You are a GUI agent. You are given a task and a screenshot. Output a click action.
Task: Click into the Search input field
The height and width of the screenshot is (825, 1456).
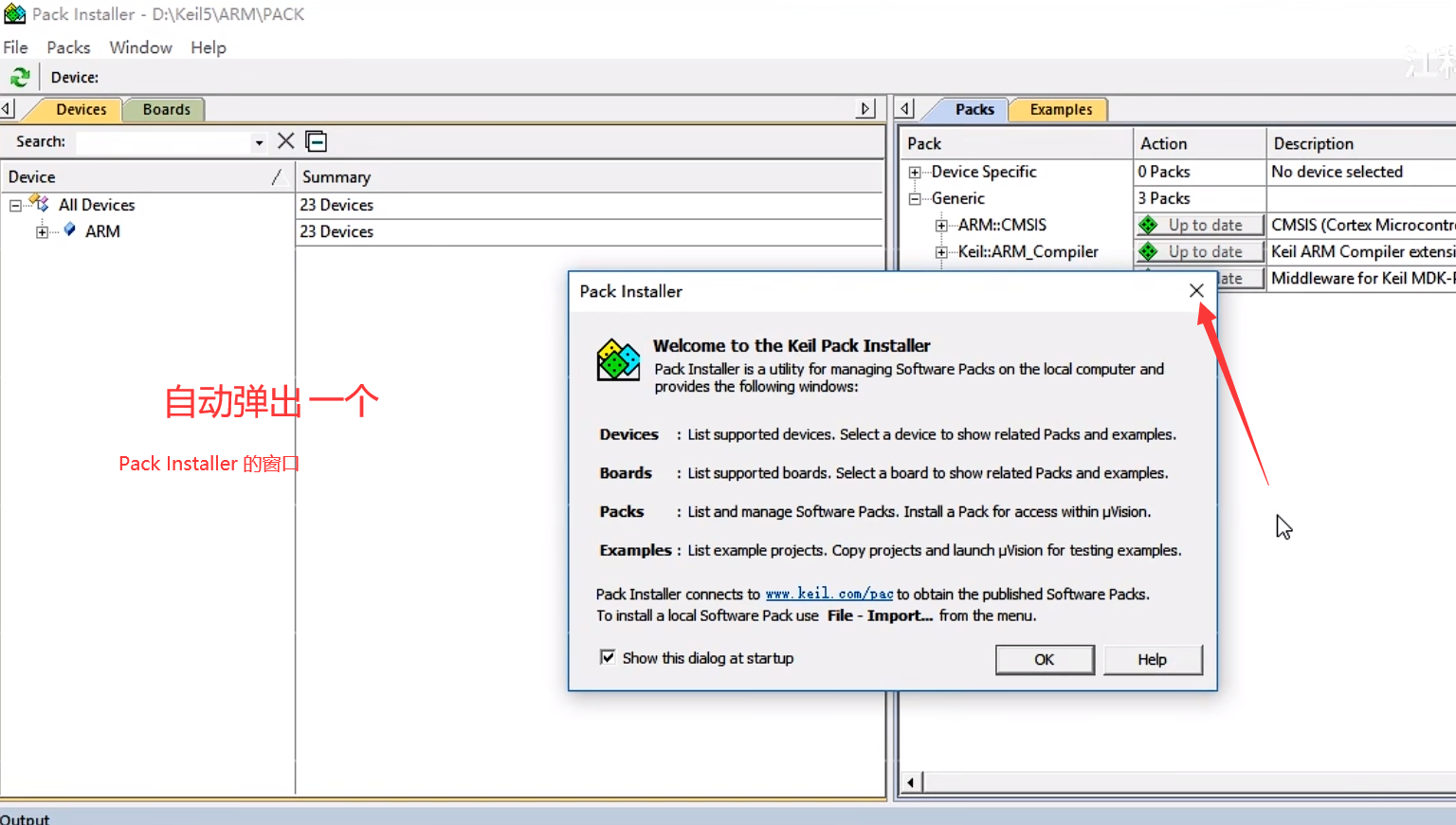pos(163,142)
